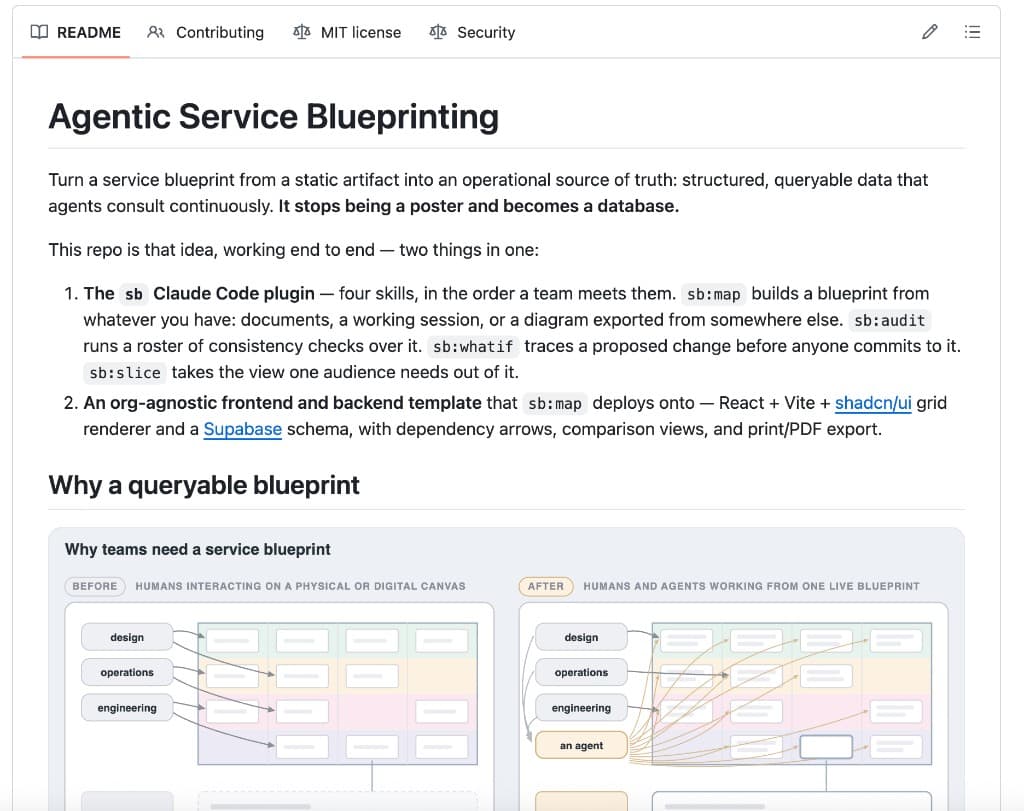Click the BEFORE badge in the diagram
This screenshot has width=1024, height=811.
pyautogui.click(x=95, y=586)
